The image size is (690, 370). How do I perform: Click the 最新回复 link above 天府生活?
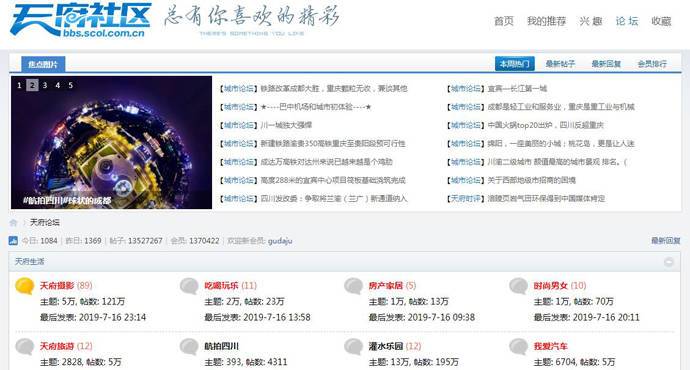(x=665, y=241)
